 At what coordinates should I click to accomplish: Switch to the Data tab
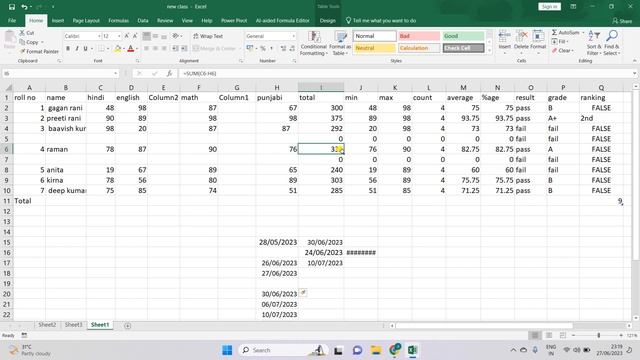tap(143, 20)
